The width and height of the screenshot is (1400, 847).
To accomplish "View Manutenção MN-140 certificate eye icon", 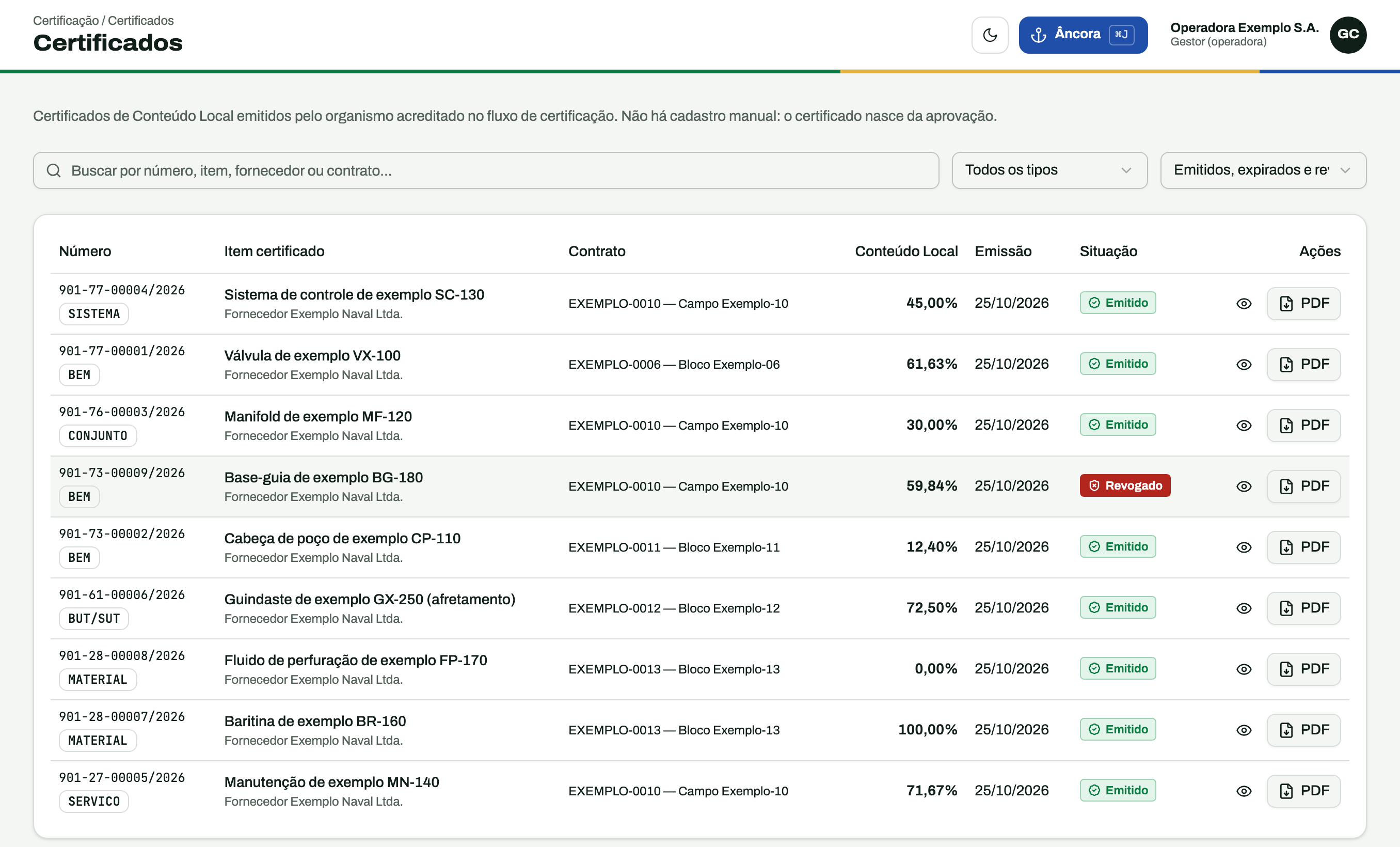I will click(x=1244, y=791).
